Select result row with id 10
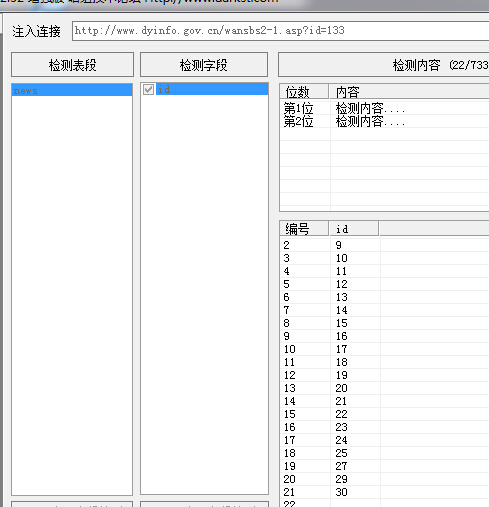Viewport: 489px width, 507px height. point(385,258)
